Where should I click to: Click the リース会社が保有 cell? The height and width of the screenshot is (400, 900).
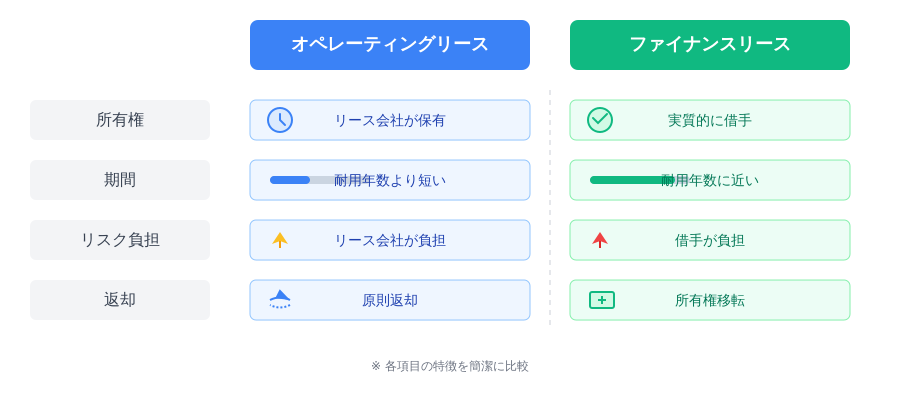click(x=390, y=120)
